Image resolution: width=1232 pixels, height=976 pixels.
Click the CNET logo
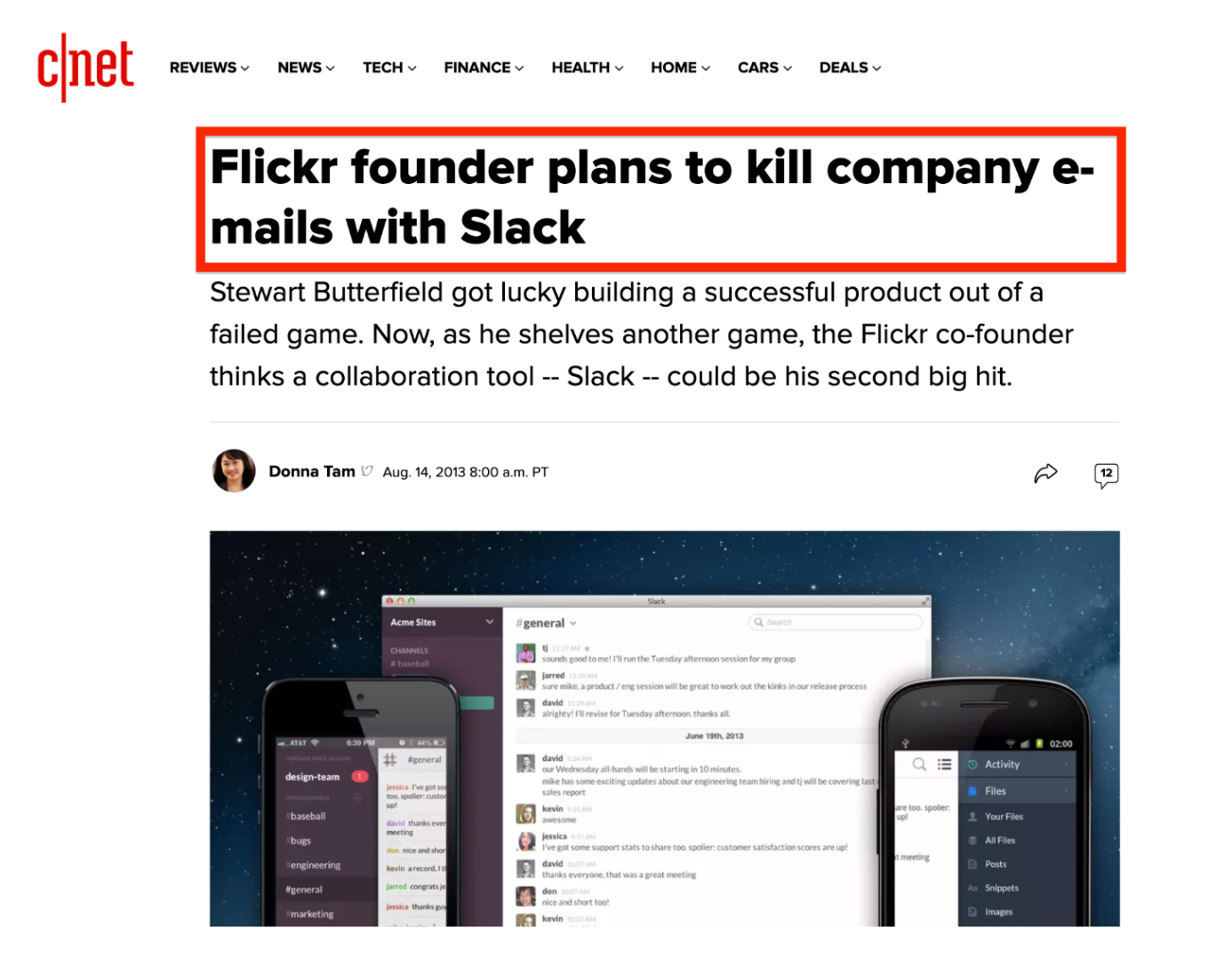(x=85, y=68)
